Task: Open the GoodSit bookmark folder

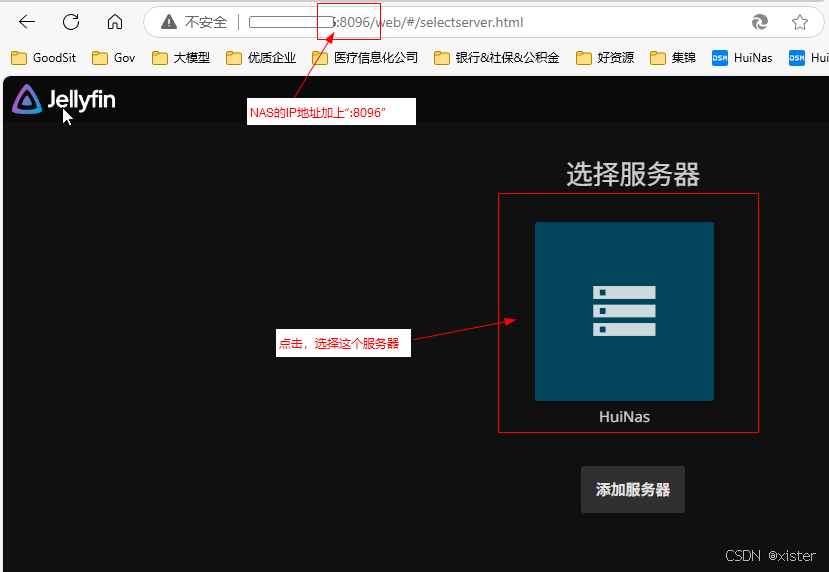Action: click(x=43, y=58)
